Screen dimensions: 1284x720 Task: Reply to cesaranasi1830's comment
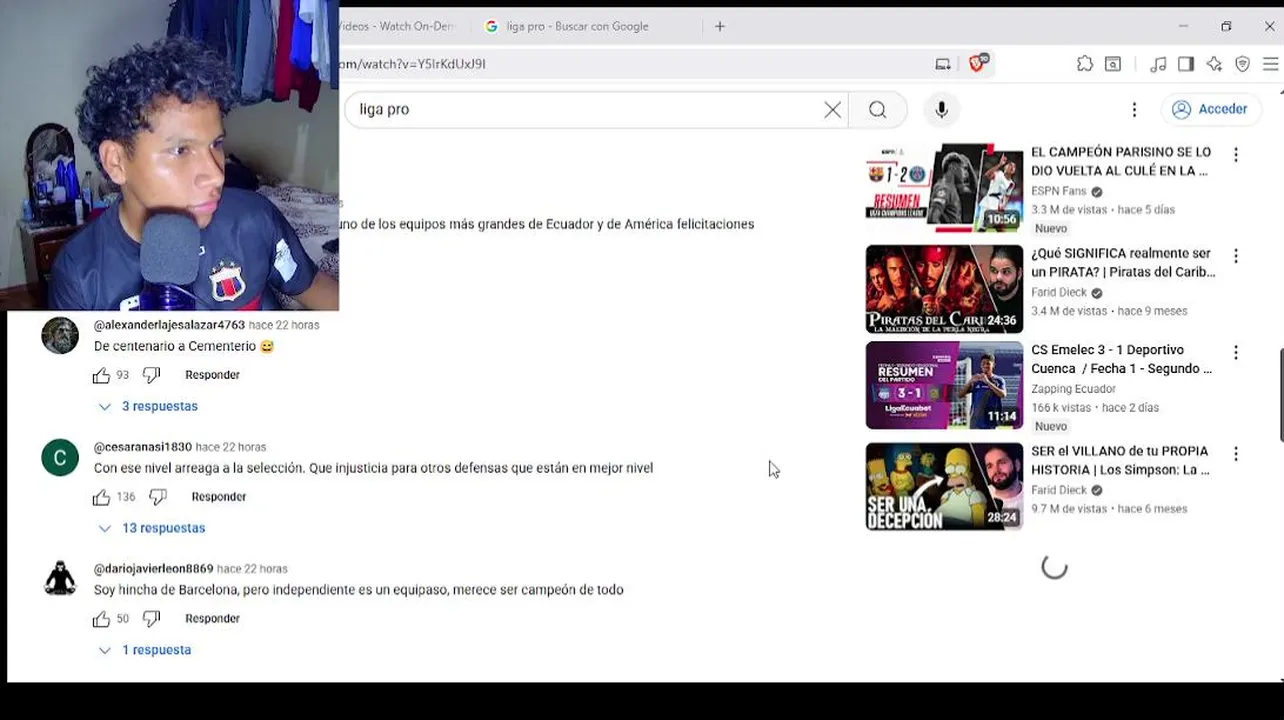(218, 497)
